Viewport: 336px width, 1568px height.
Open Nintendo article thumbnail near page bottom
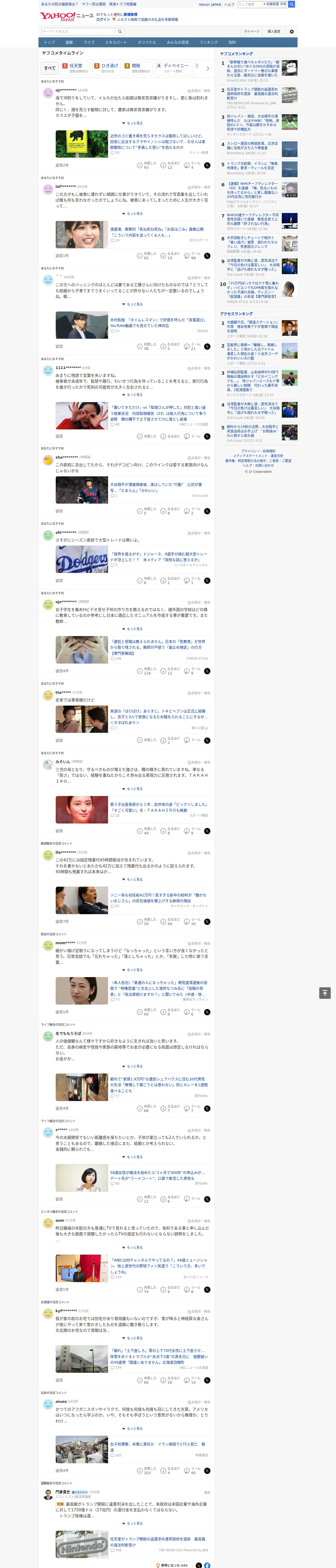[x=82, y=1544]
